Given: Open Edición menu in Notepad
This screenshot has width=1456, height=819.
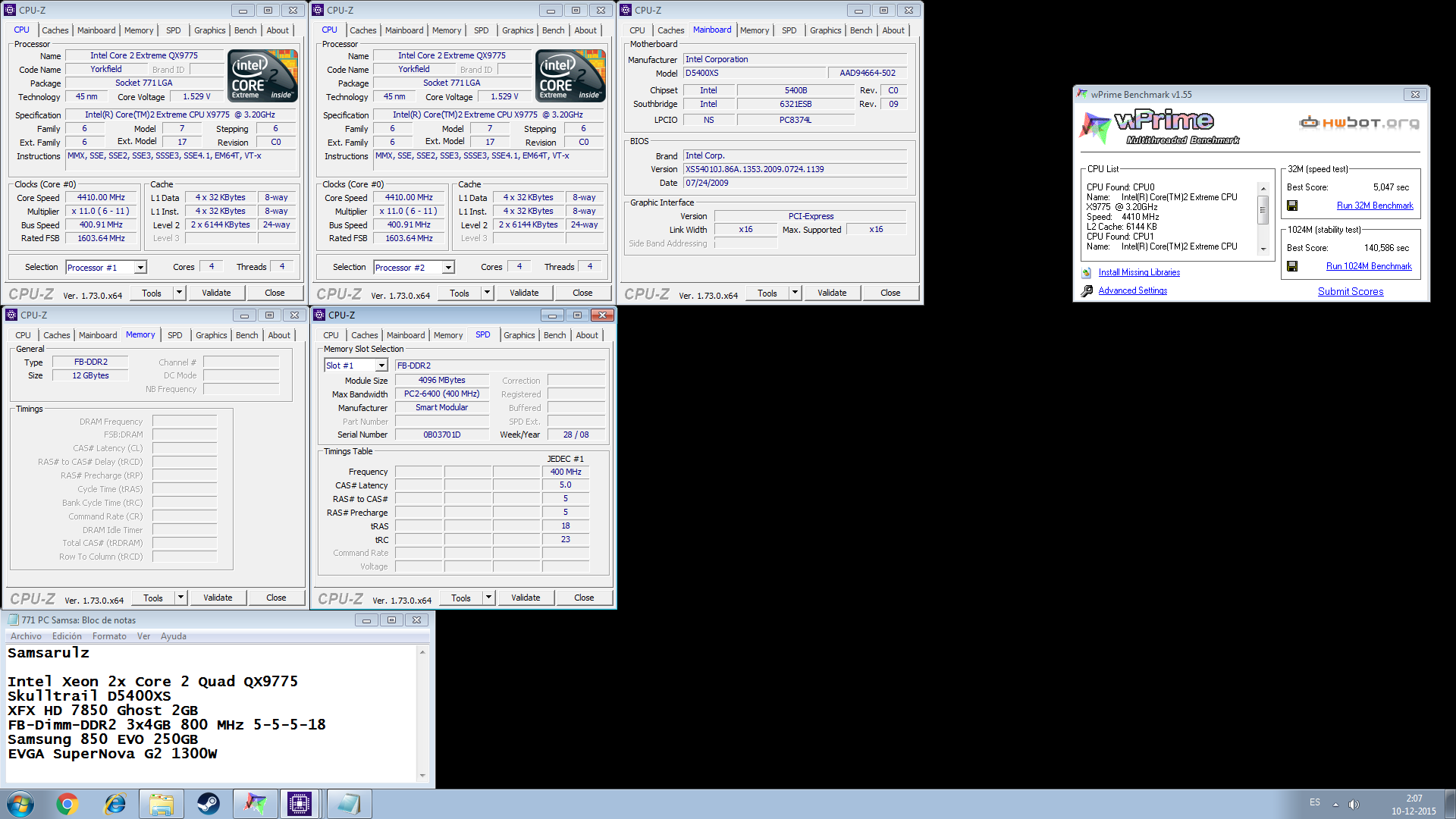Looking at the screenshot, I should 67,636.
